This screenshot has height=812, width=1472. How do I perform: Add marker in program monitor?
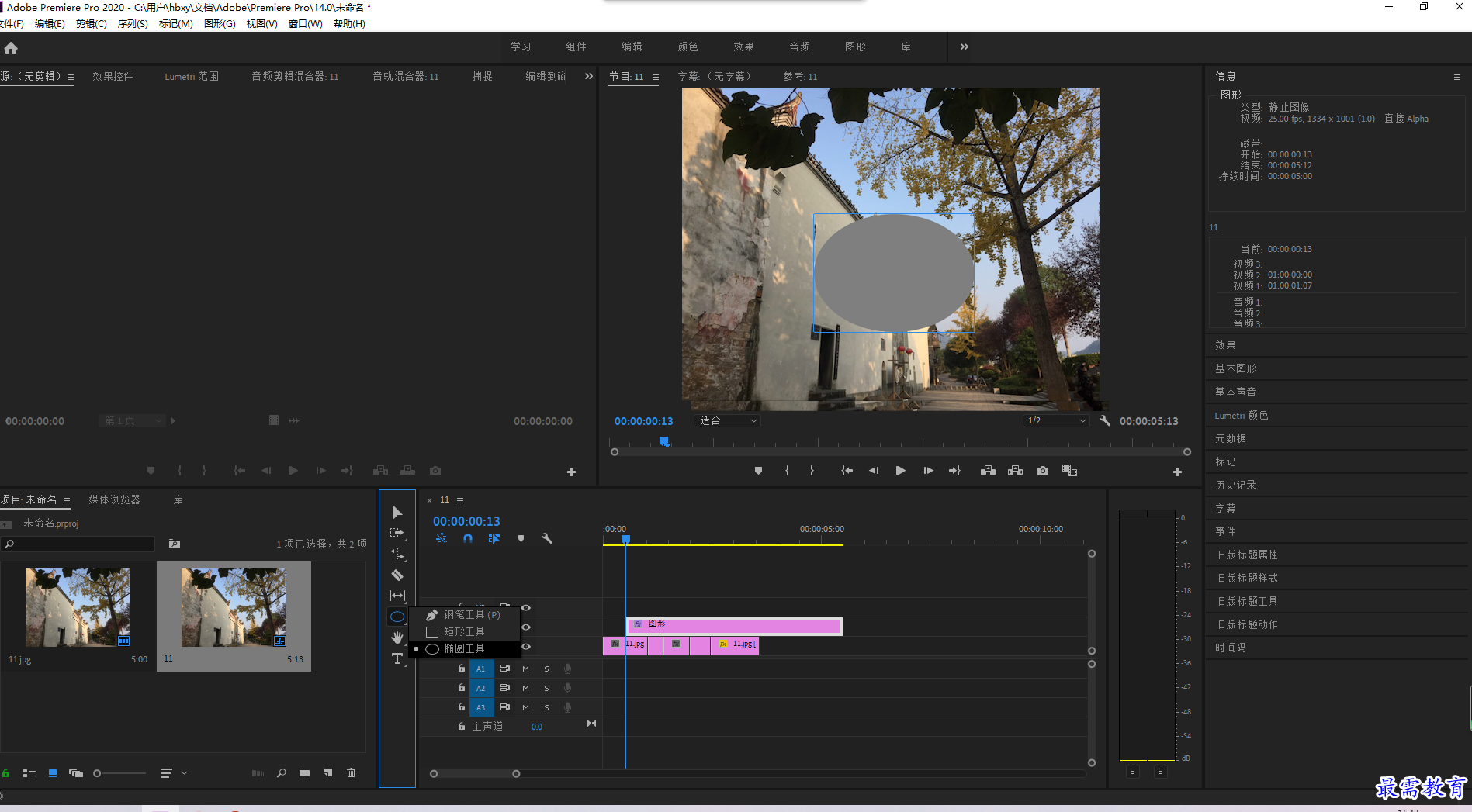tap(758, 471)
